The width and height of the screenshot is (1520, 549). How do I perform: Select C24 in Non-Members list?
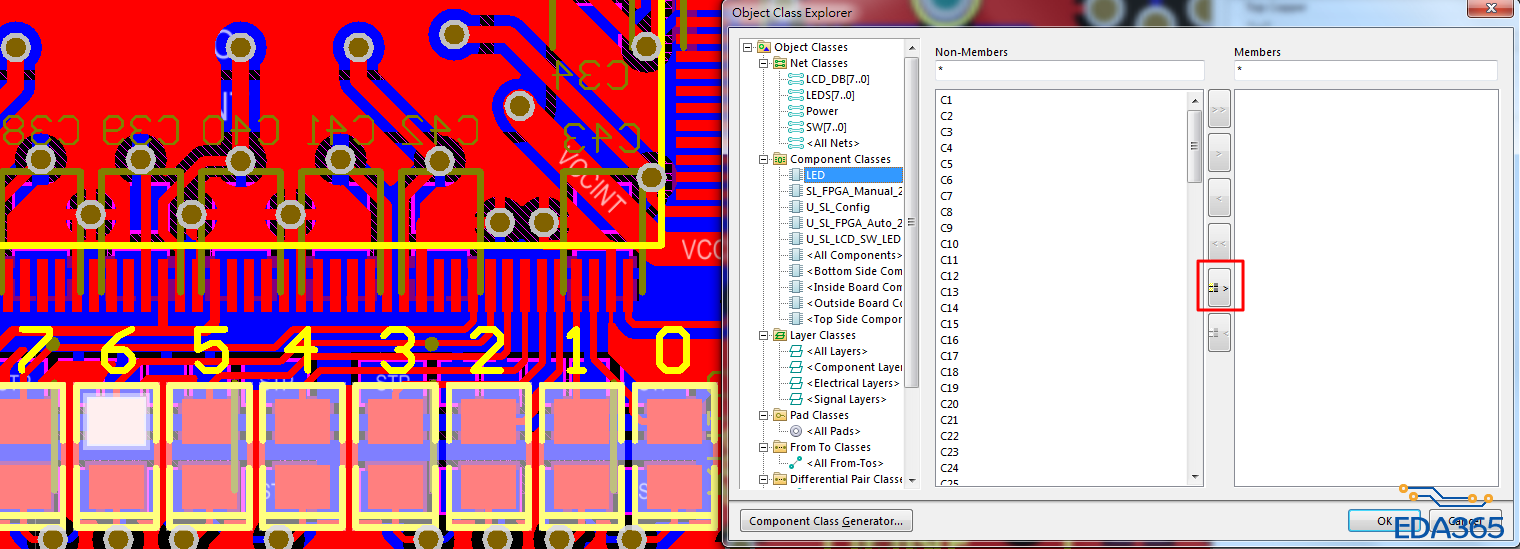(x=949, y=468)
